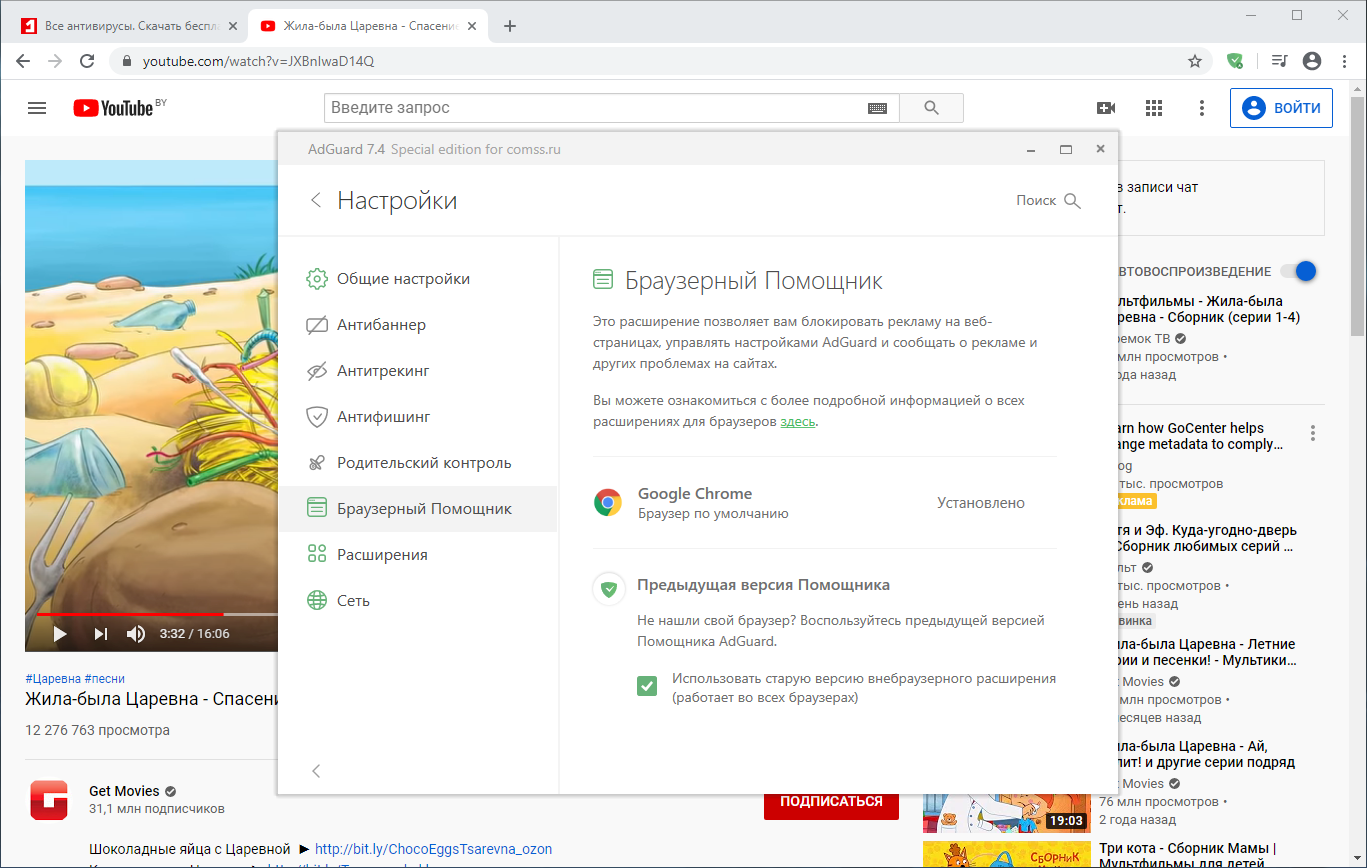Go back from AdGuard Настройки
Image resolution: width=1367 pixels, height=868 pixels.
[316, 201]
